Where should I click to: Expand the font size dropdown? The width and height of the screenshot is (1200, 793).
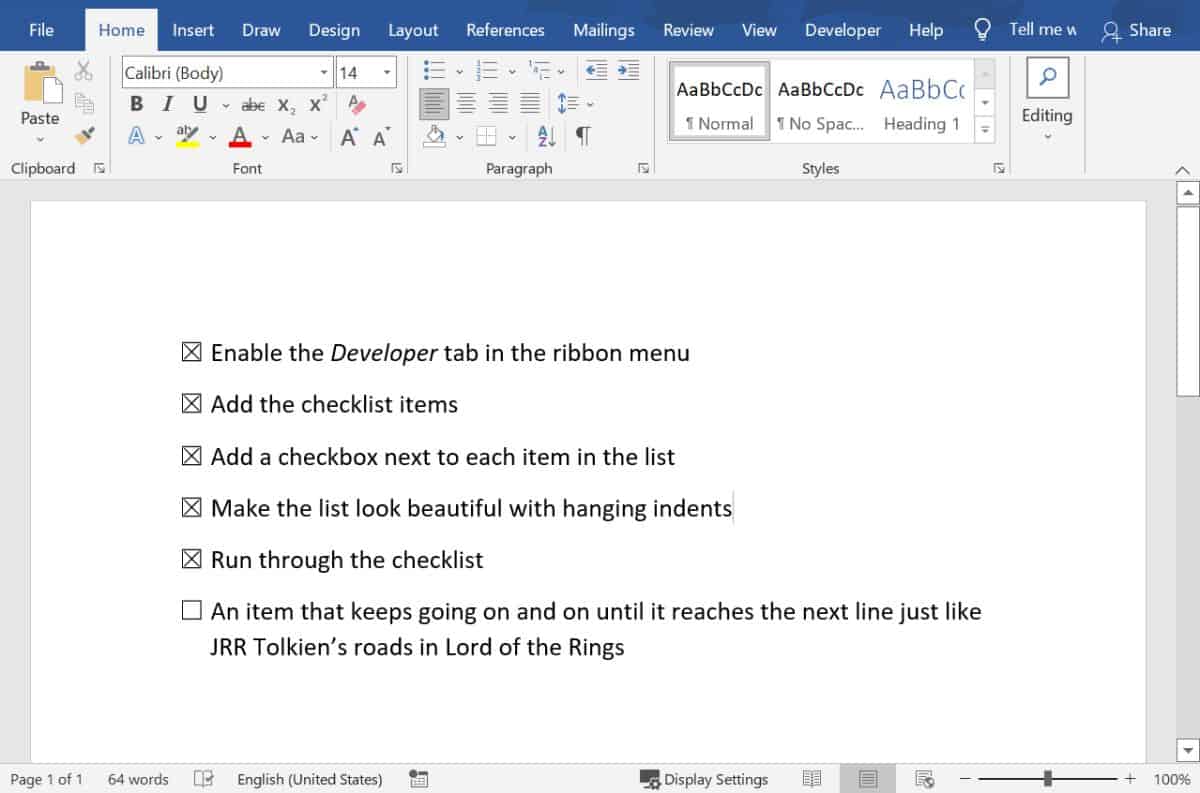click(x=386, y=71)
